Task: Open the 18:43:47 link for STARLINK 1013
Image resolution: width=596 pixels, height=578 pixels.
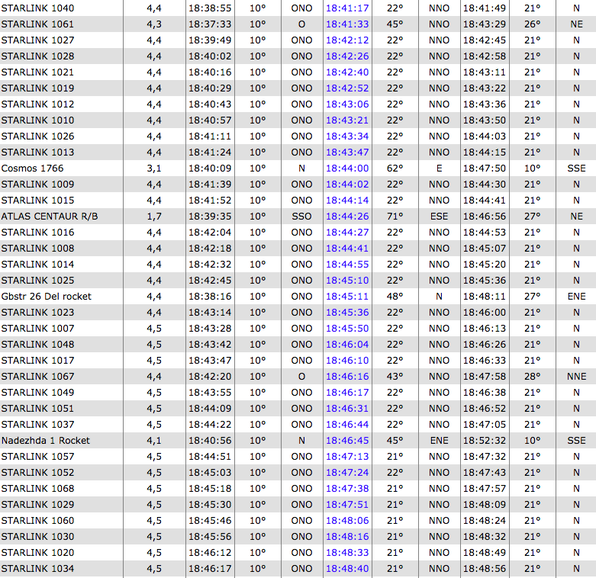Action: 347,152
